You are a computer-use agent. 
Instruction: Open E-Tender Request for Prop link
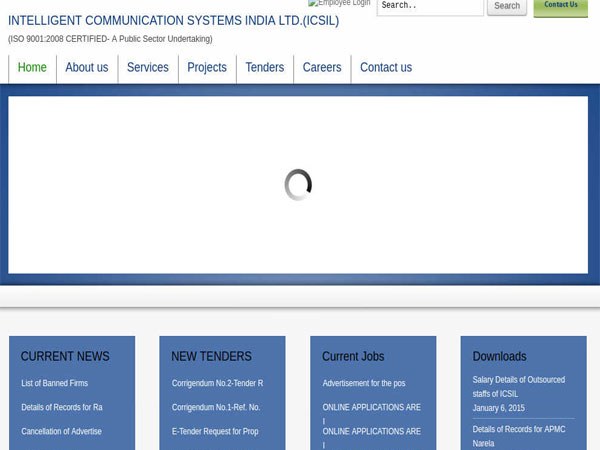pyautogui.click(x=215, y=432)
